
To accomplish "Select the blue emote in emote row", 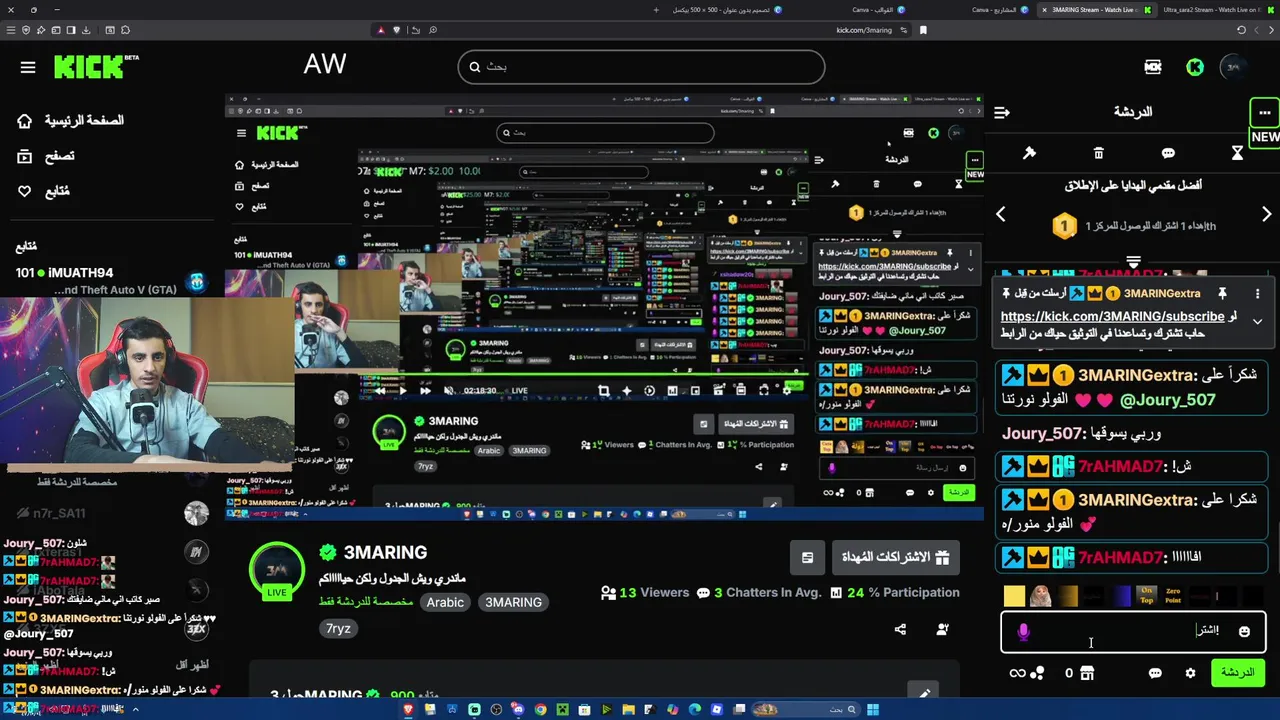I will coord(1121,596).
